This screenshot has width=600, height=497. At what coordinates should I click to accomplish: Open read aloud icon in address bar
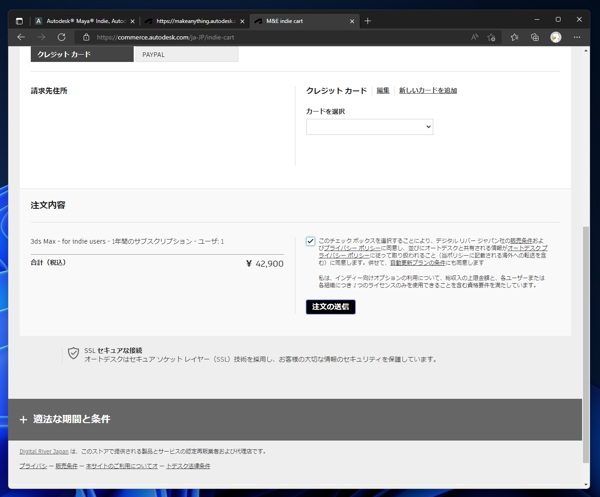tap(474, 37)
